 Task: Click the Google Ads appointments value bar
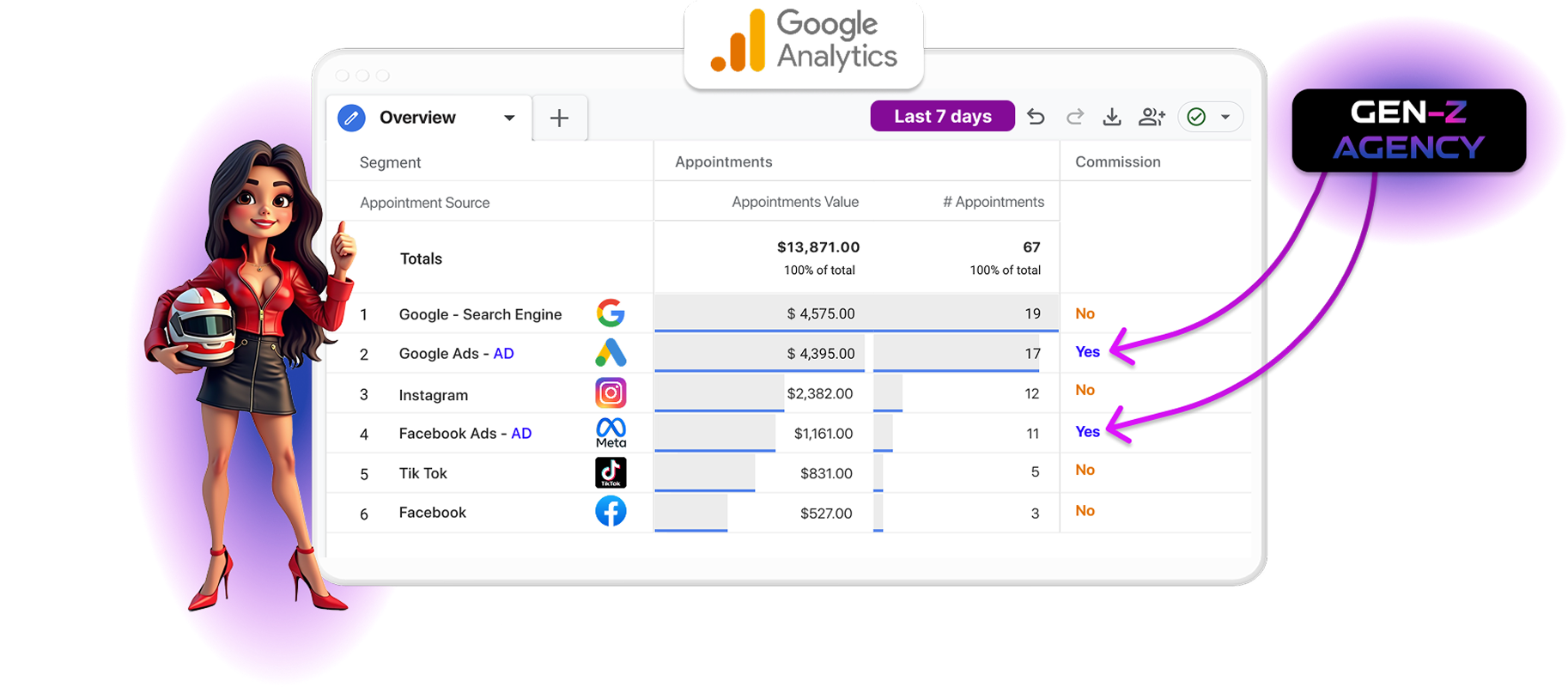pyautogui.click(x=759, y=353)
